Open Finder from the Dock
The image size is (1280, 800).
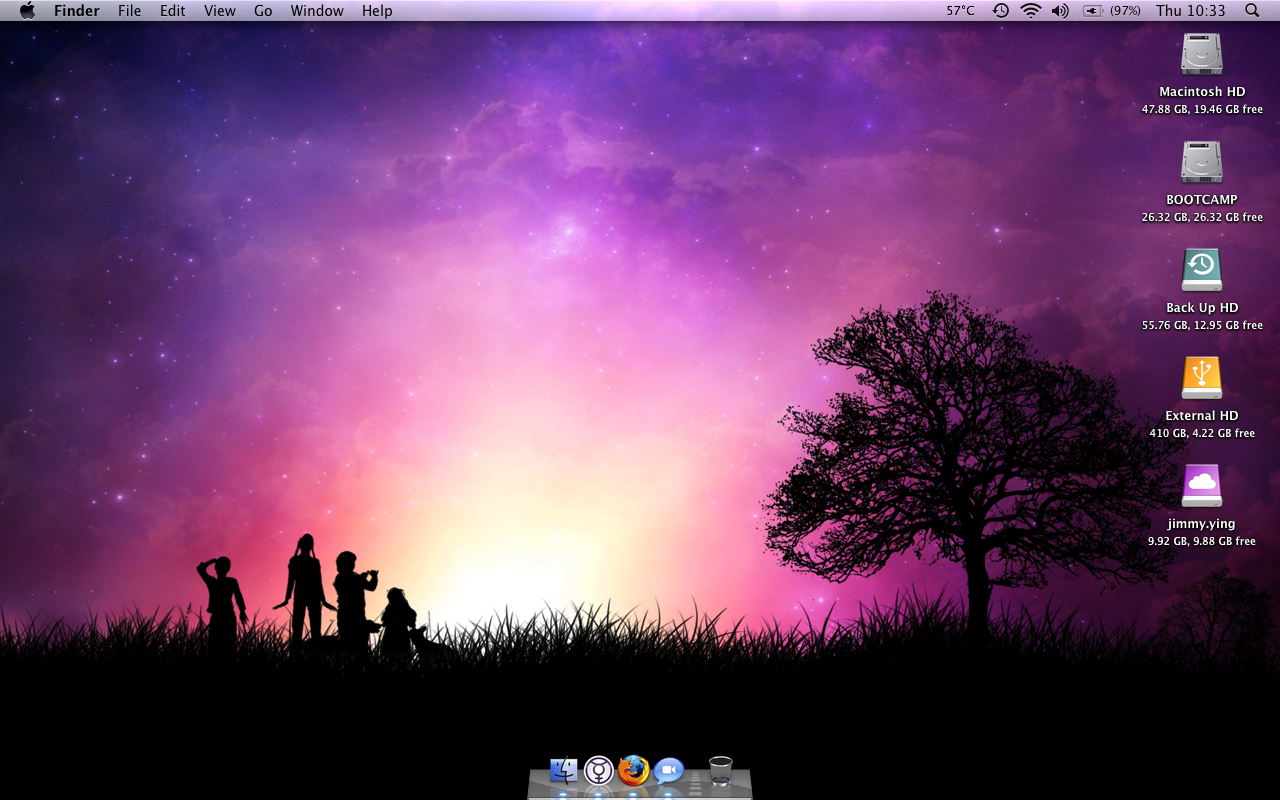coord(564,771)
